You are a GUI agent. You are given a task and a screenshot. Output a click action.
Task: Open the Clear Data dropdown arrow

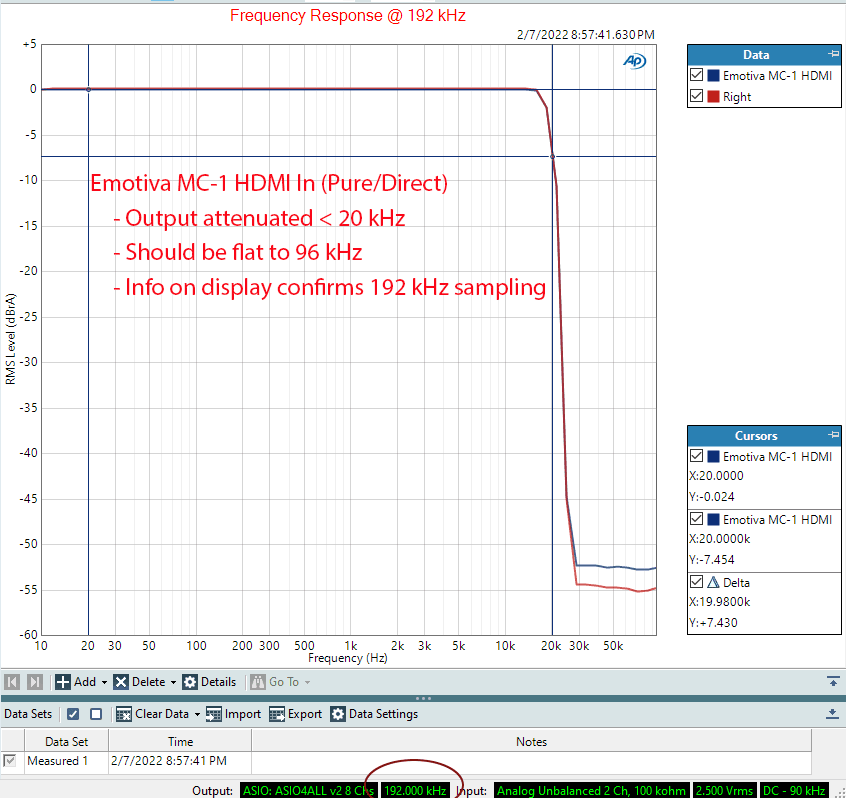pyautogui.click(x=197, y=714)
